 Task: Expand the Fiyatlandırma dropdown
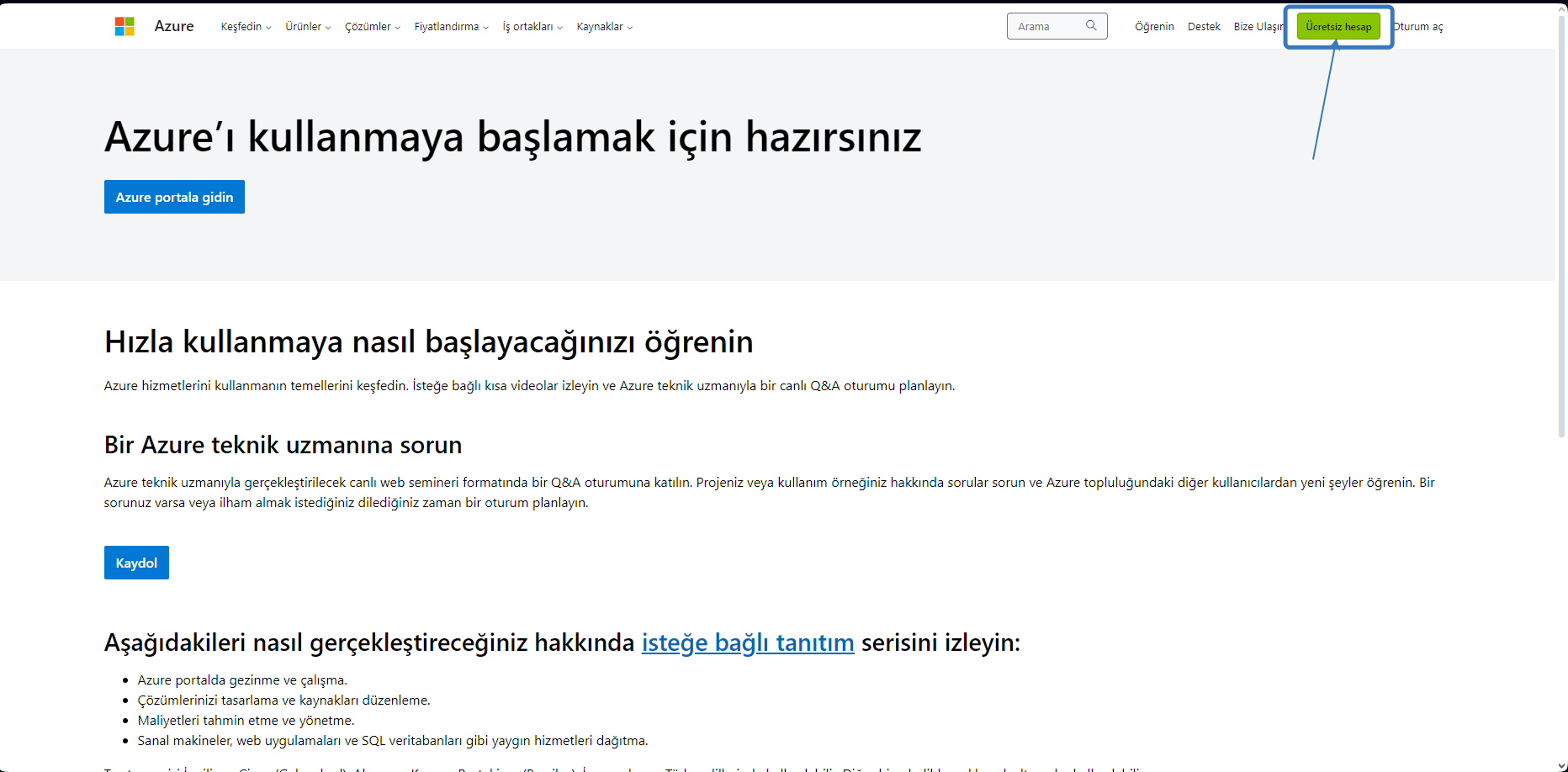point(450,26)
